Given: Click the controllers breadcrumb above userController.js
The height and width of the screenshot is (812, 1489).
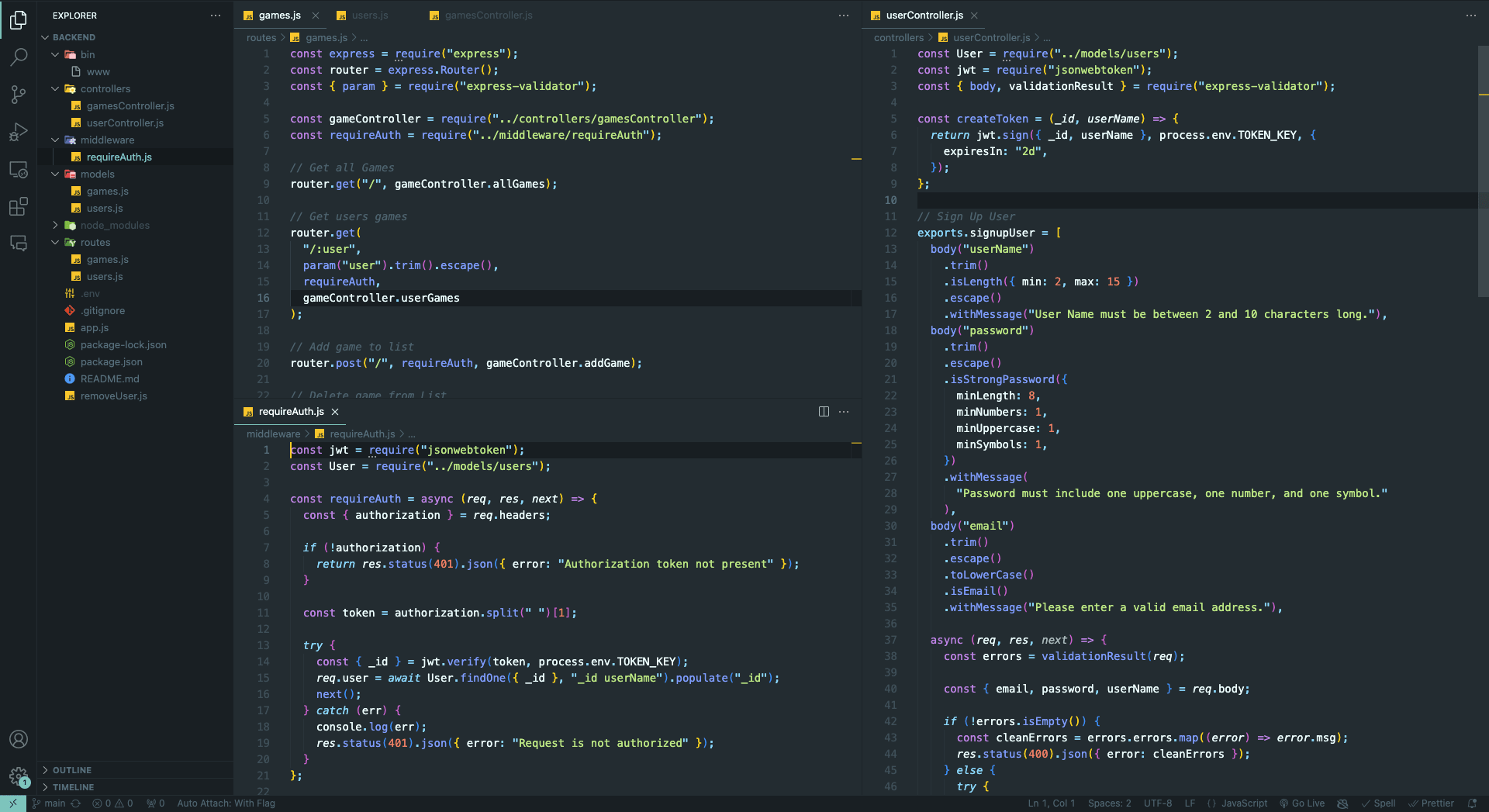Looking at the screenshot, I should point(899,38).
